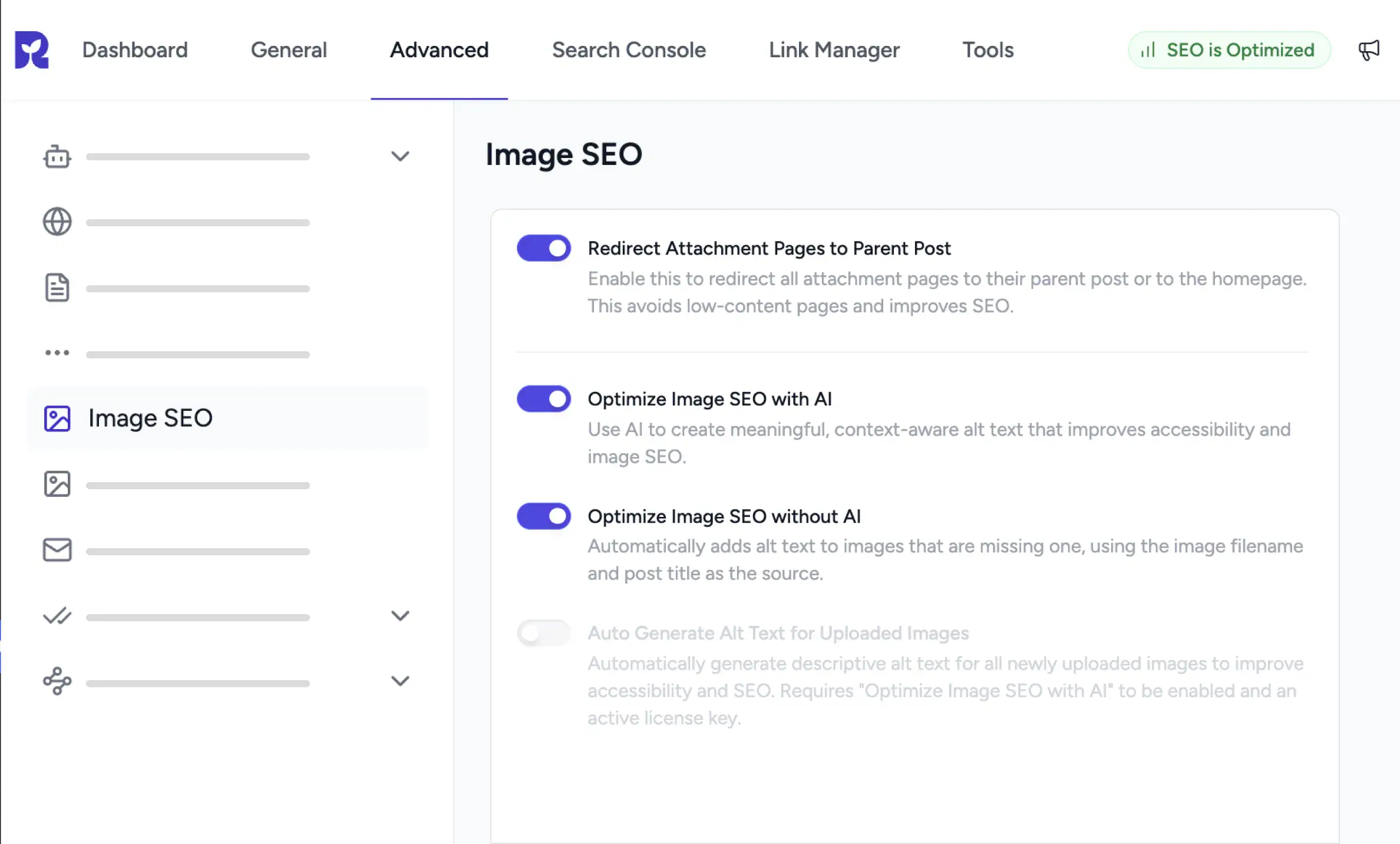Click the Optimize Image SEO with AI label
The image size is (1400, 844).
[x=709, y=399]
